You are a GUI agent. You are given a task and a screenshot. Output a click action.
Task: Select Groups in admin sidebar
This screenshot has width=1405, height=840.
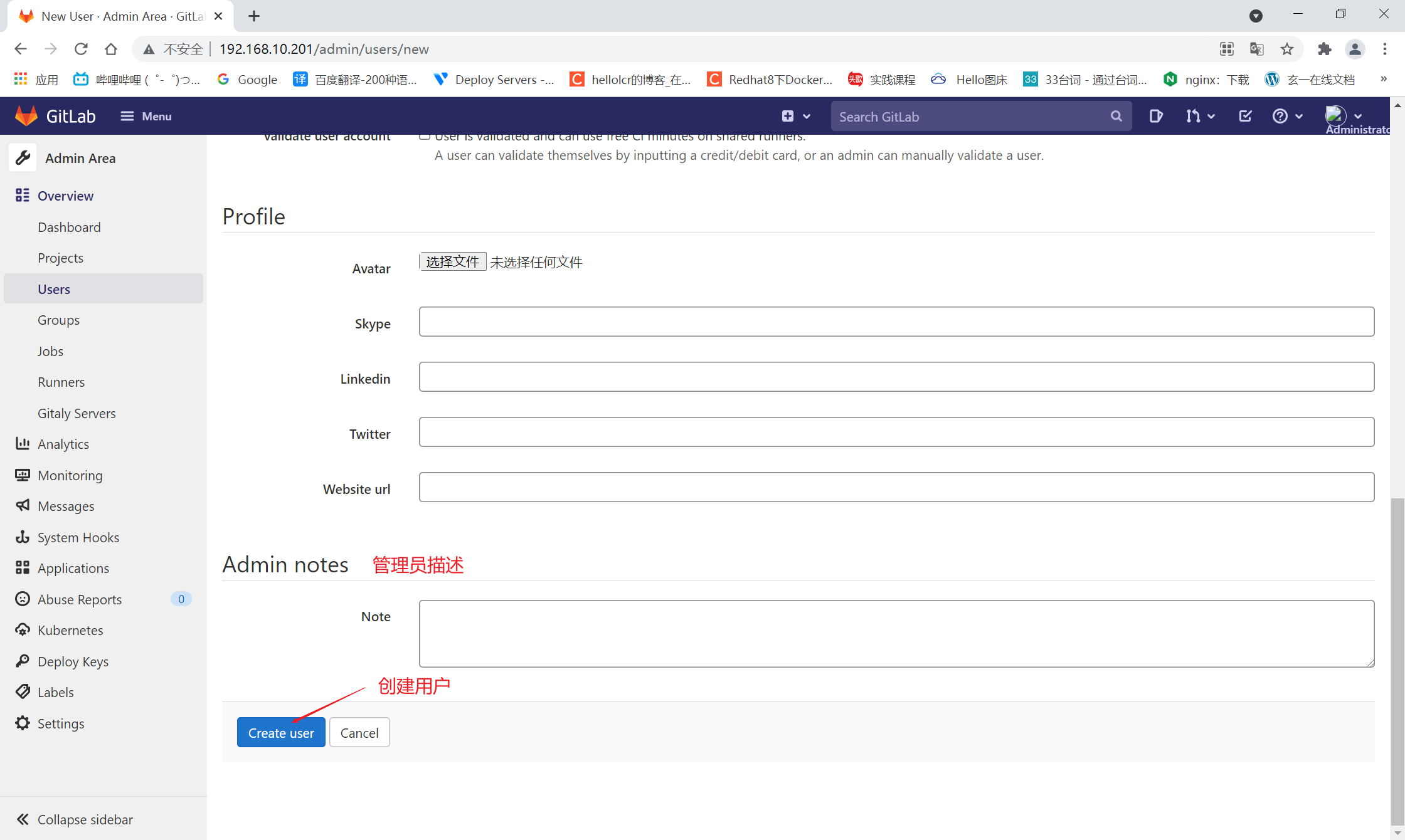(x=58, y=320)
